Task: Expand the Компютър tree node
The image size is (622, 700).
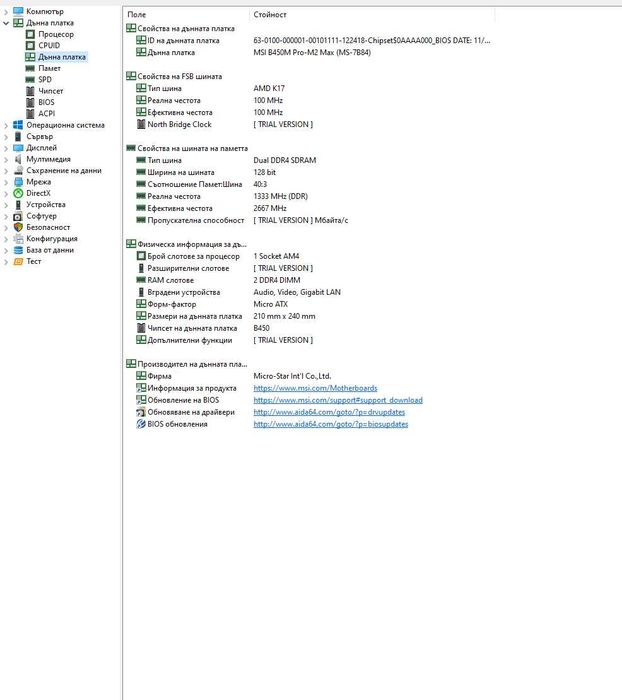Action: click(x=6, y=11)
